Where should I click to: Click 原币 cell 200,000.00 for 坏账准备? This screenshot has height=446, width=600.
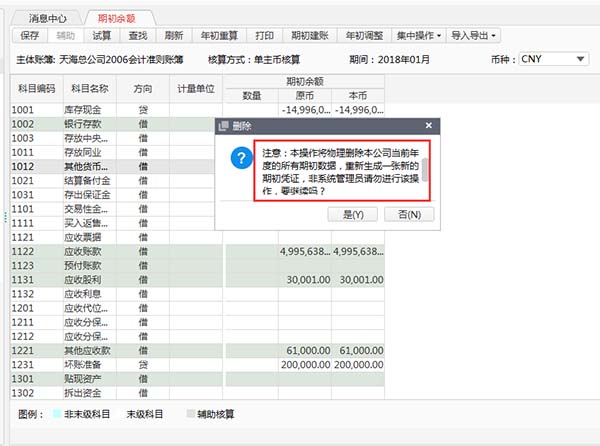[x=305, y=365]
